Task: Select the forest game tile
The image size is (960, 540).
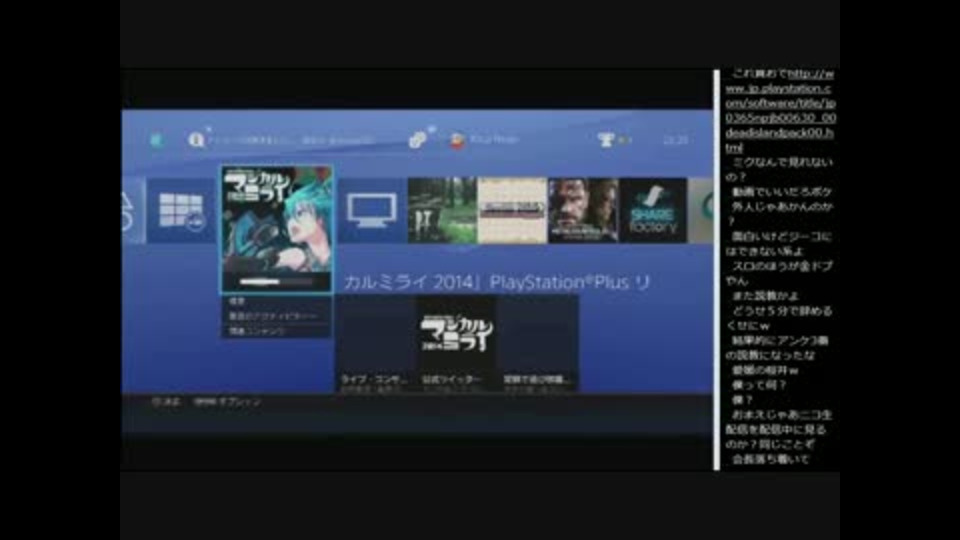Action: (442, 211)
